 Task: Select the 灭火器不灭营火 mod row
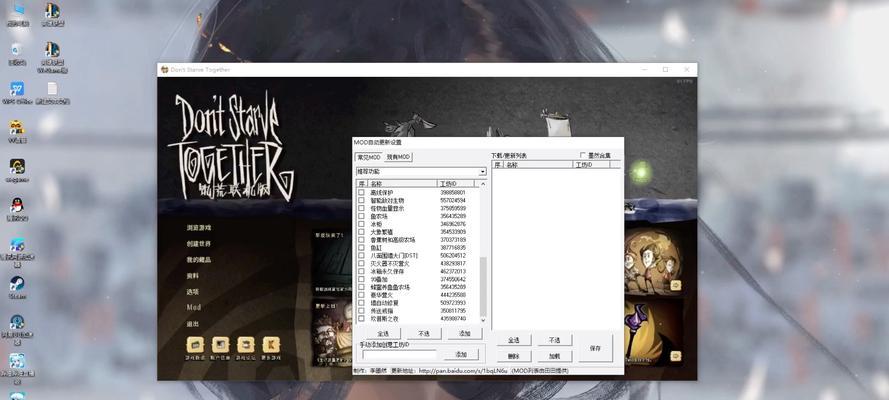click(418, 263)
